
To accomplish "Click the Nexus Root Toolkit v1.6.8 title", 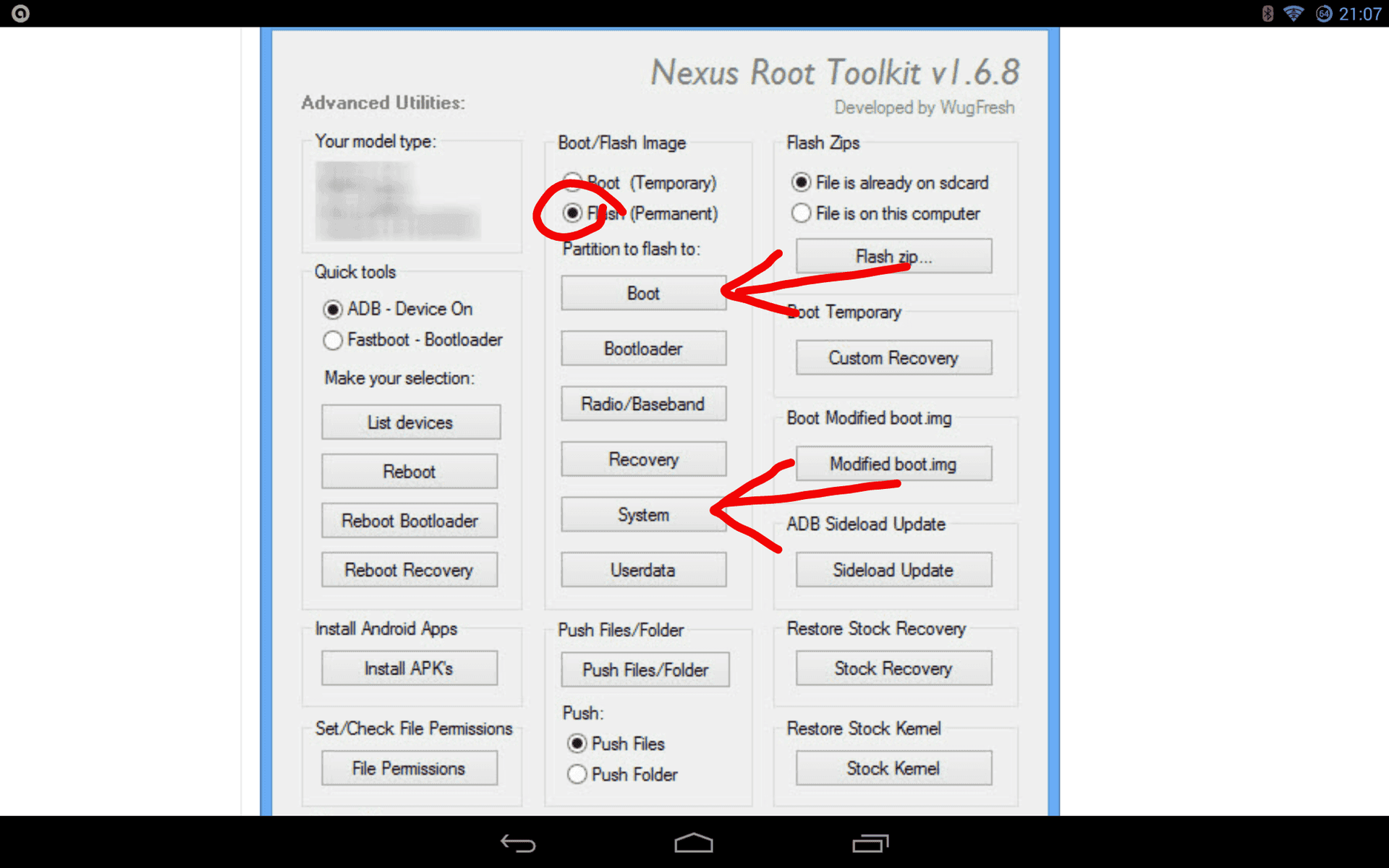I will coord(835,72).
